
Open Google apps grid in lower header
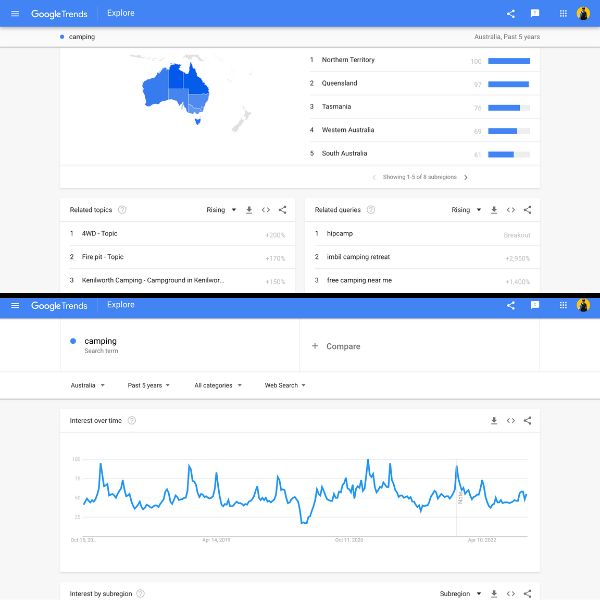click(563, 305)
